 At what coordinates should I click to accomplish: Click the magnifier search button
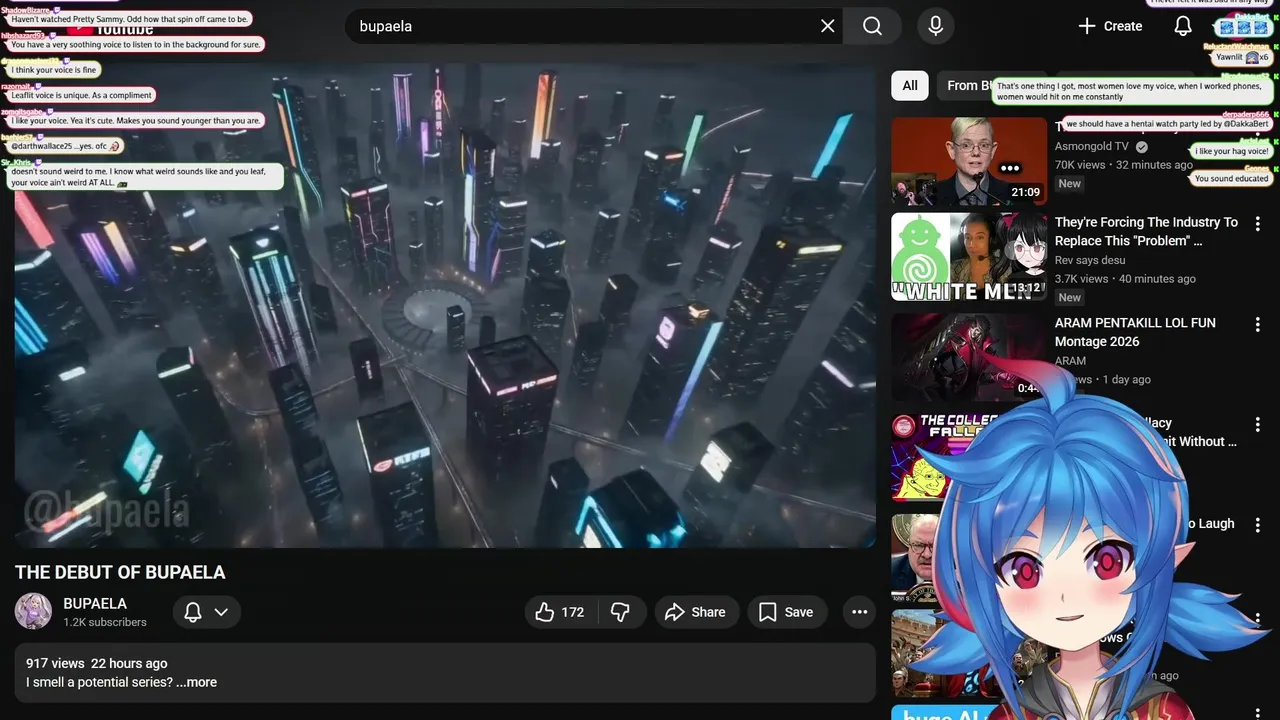pyautogui.click(x=872, y=26)
